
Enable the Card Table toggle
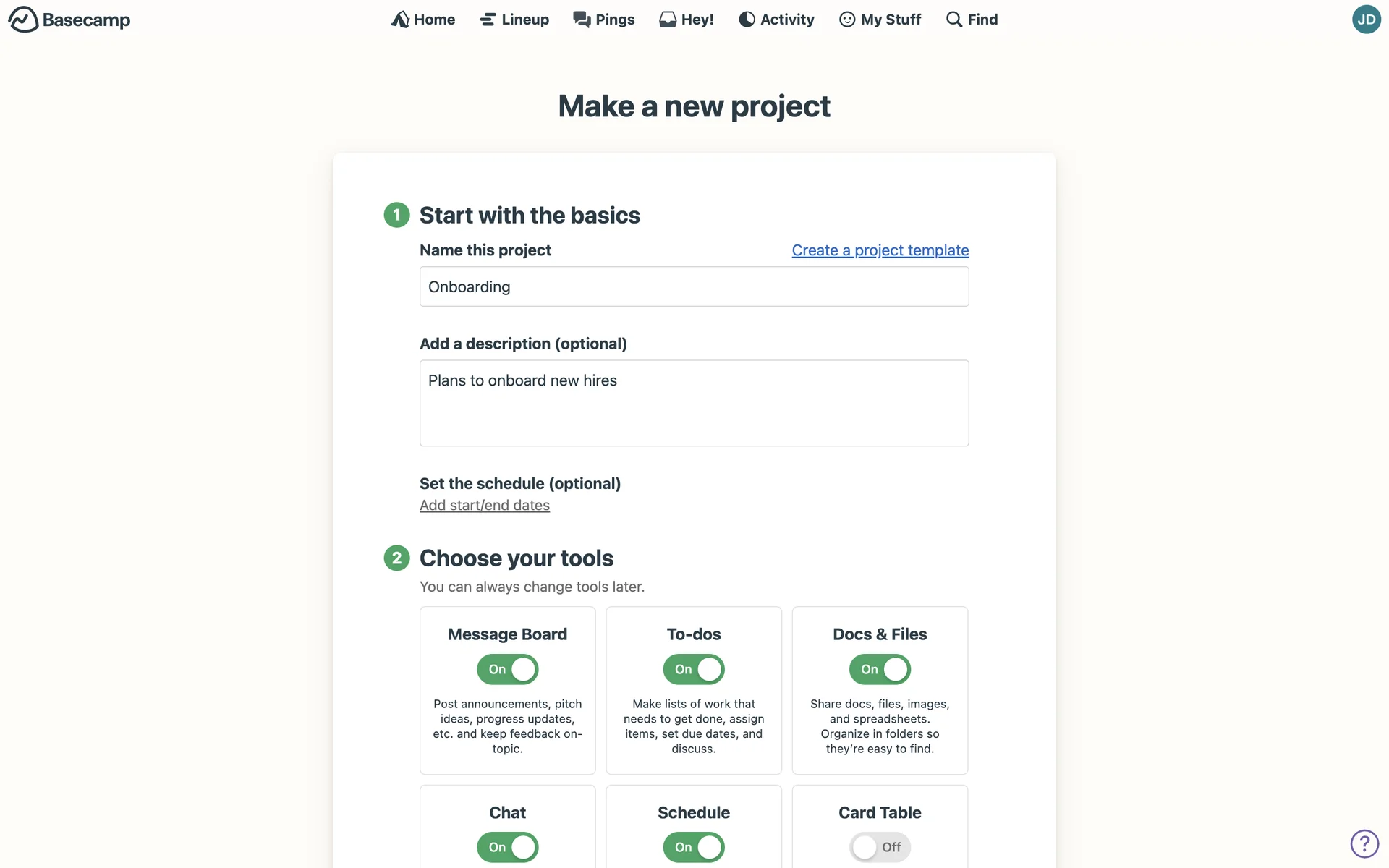click(880, 847)
